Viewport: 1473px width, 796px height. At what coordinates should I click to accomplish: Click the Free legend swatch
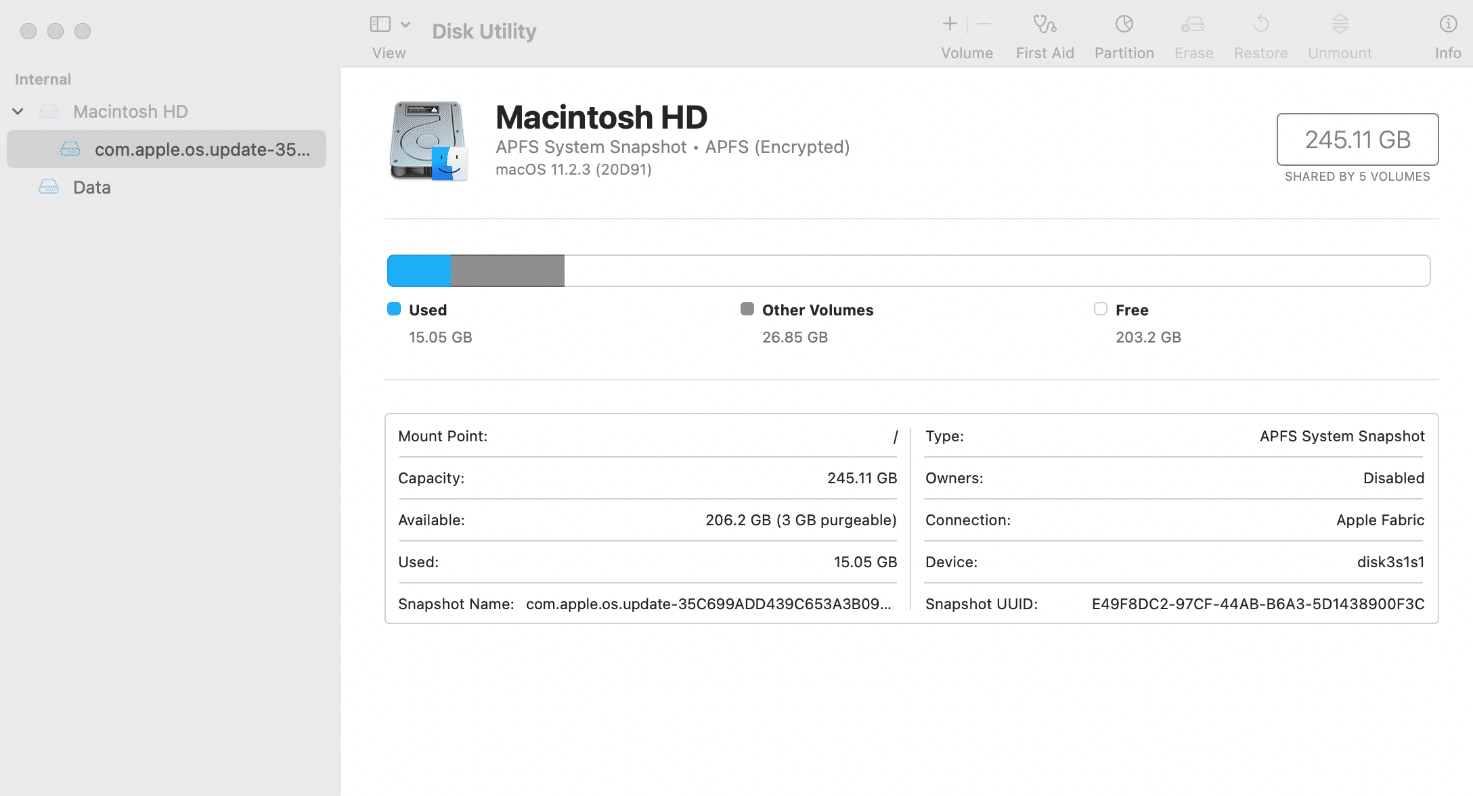pos(1100,309)
